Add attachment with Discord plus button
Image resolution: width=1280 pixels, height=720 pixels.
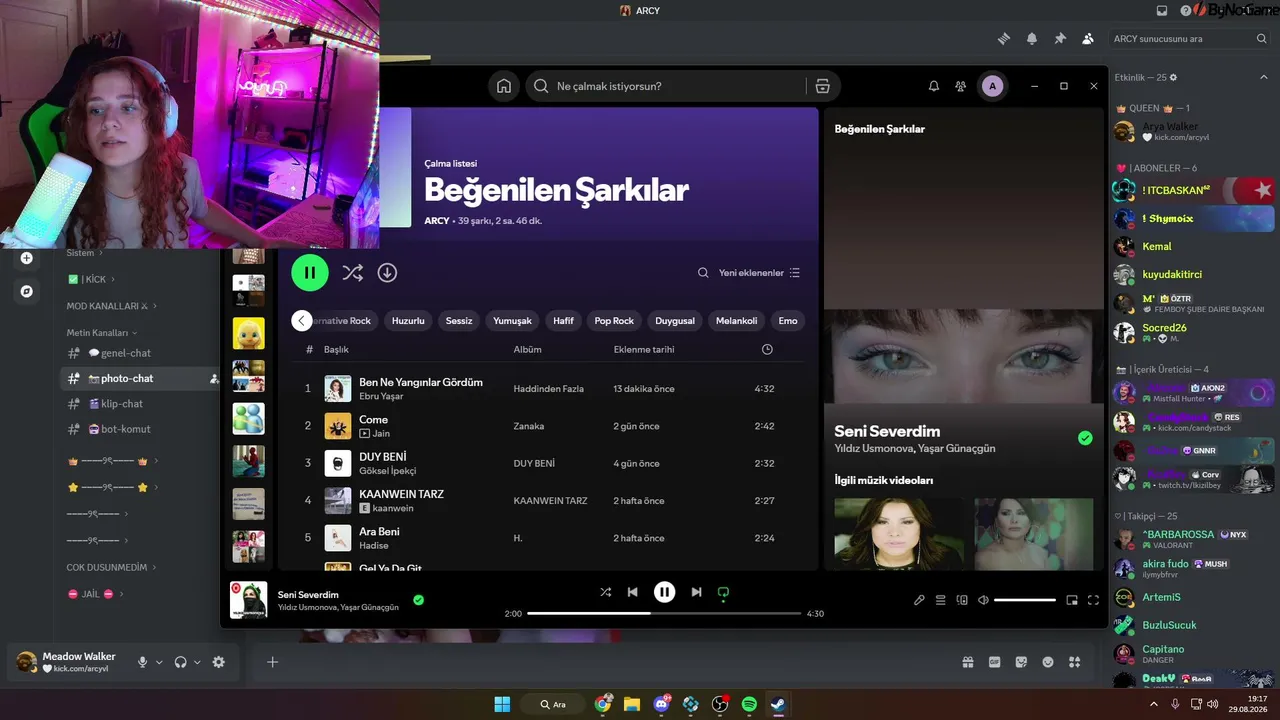(272, 662)
